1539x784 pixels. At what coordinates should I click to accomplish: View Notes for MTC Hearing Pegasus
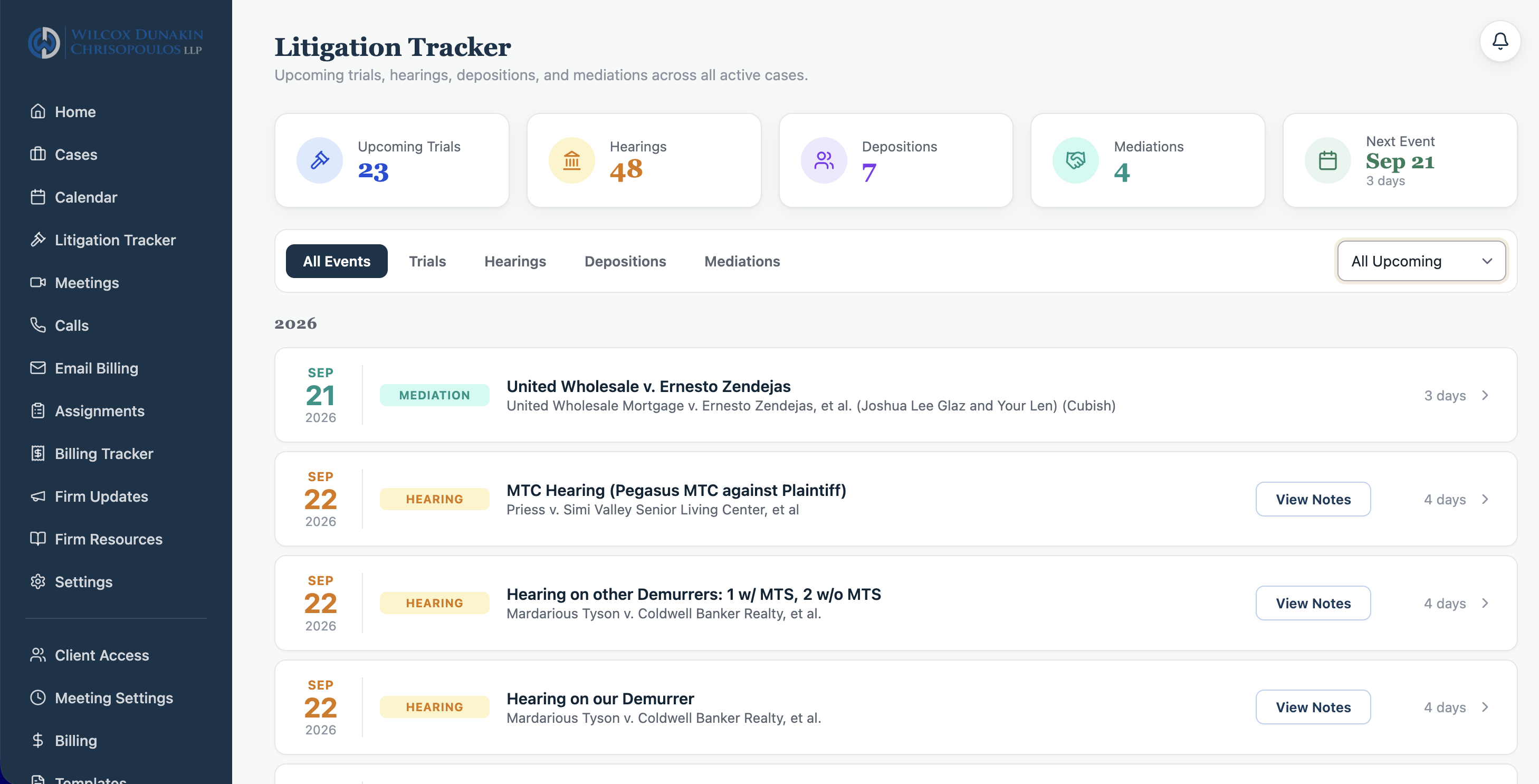[x=1313, y=500]
